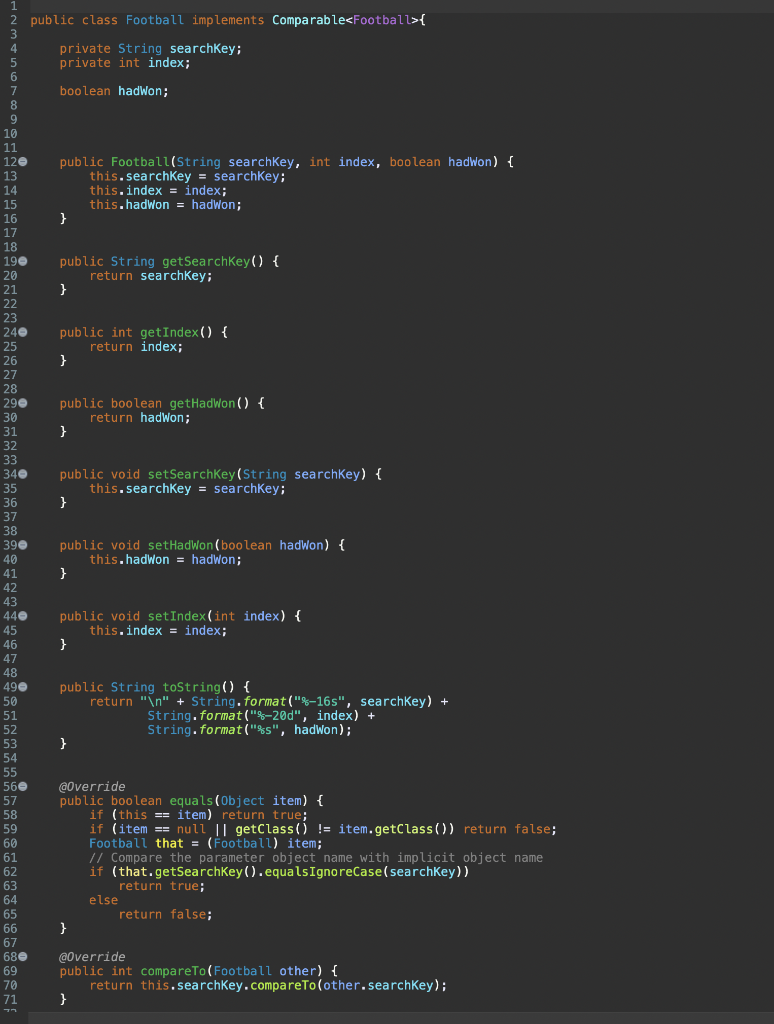774x1024 pixels.
Task: Collapse the getSearchKey method fold marker
Action: [23, 261]
